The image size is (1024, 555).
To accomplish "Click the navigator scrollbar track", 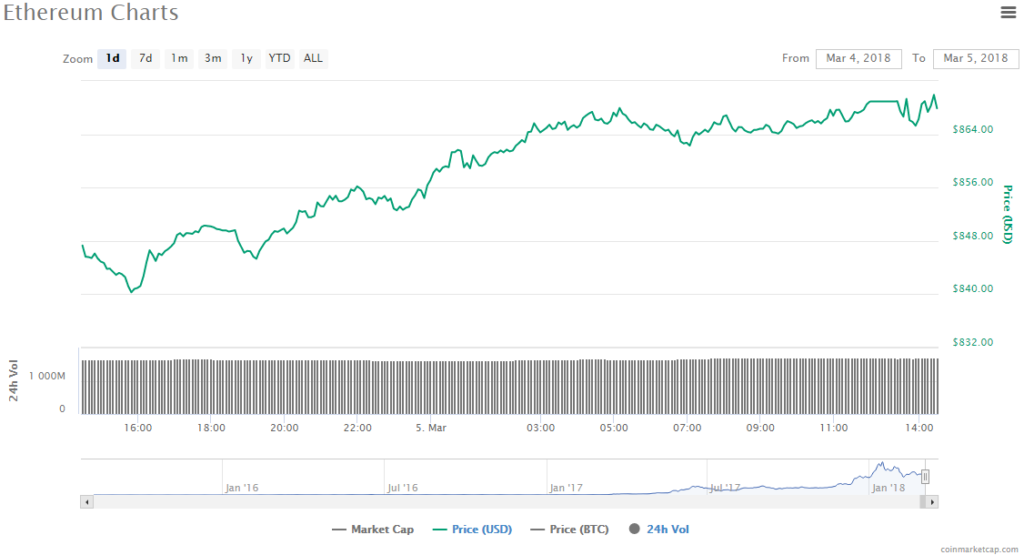I will click(x=500, y=501).
